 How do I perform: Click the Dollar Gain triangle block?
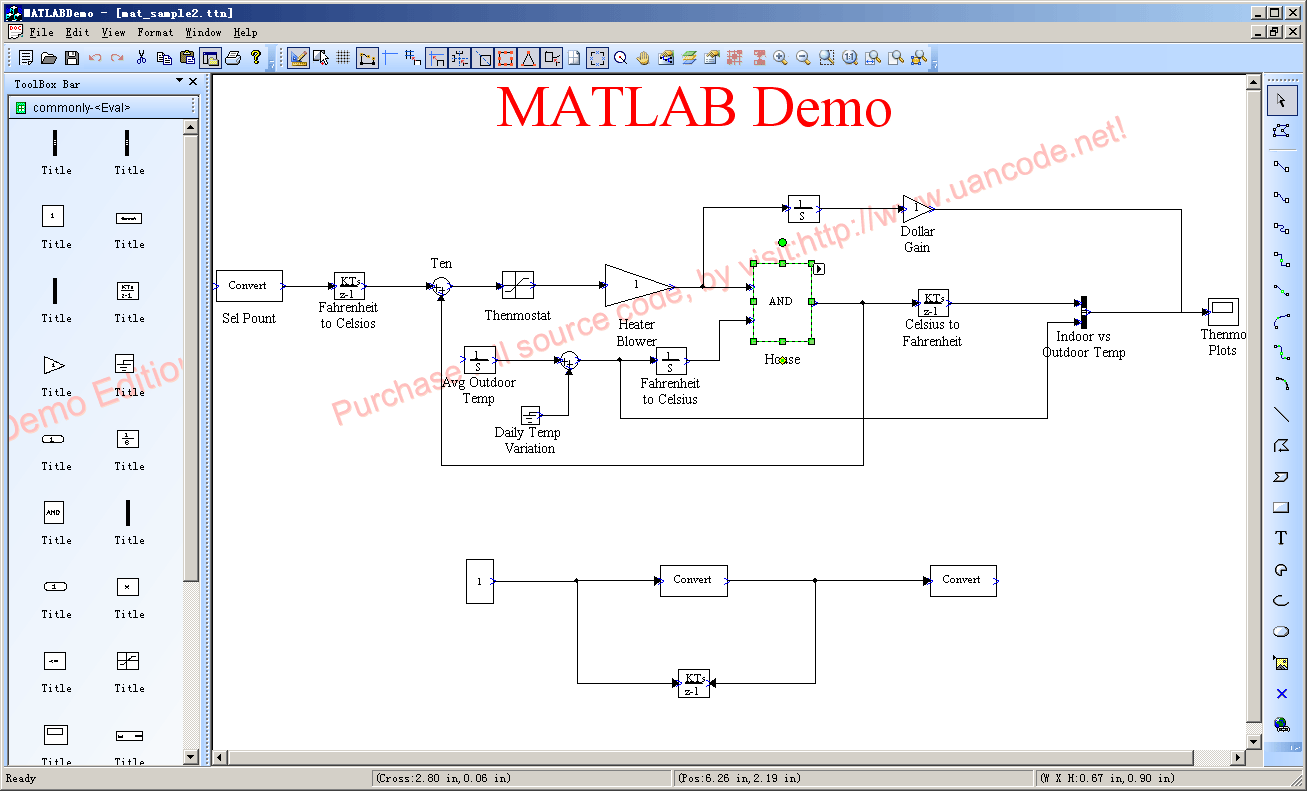(x=918, y=209)
